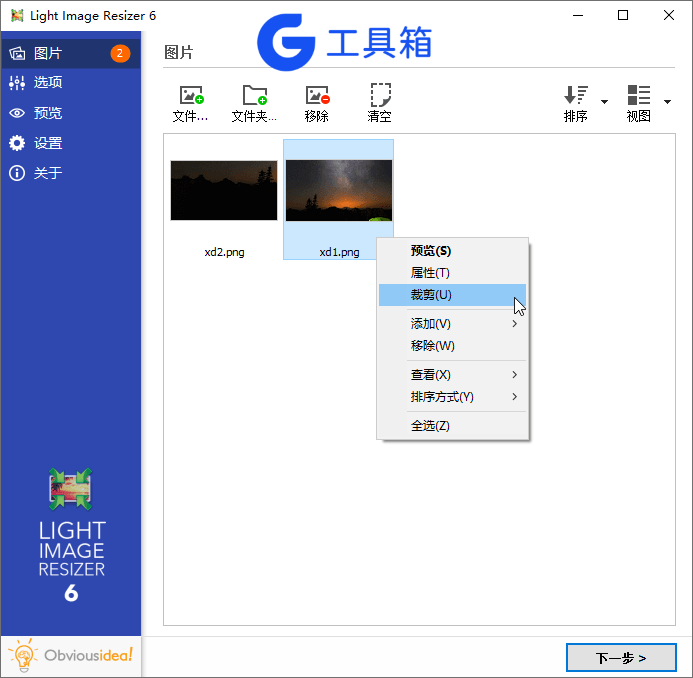Click the xd2.png file name
Screen dimensions: 693x678
click(x=225, y=252)
